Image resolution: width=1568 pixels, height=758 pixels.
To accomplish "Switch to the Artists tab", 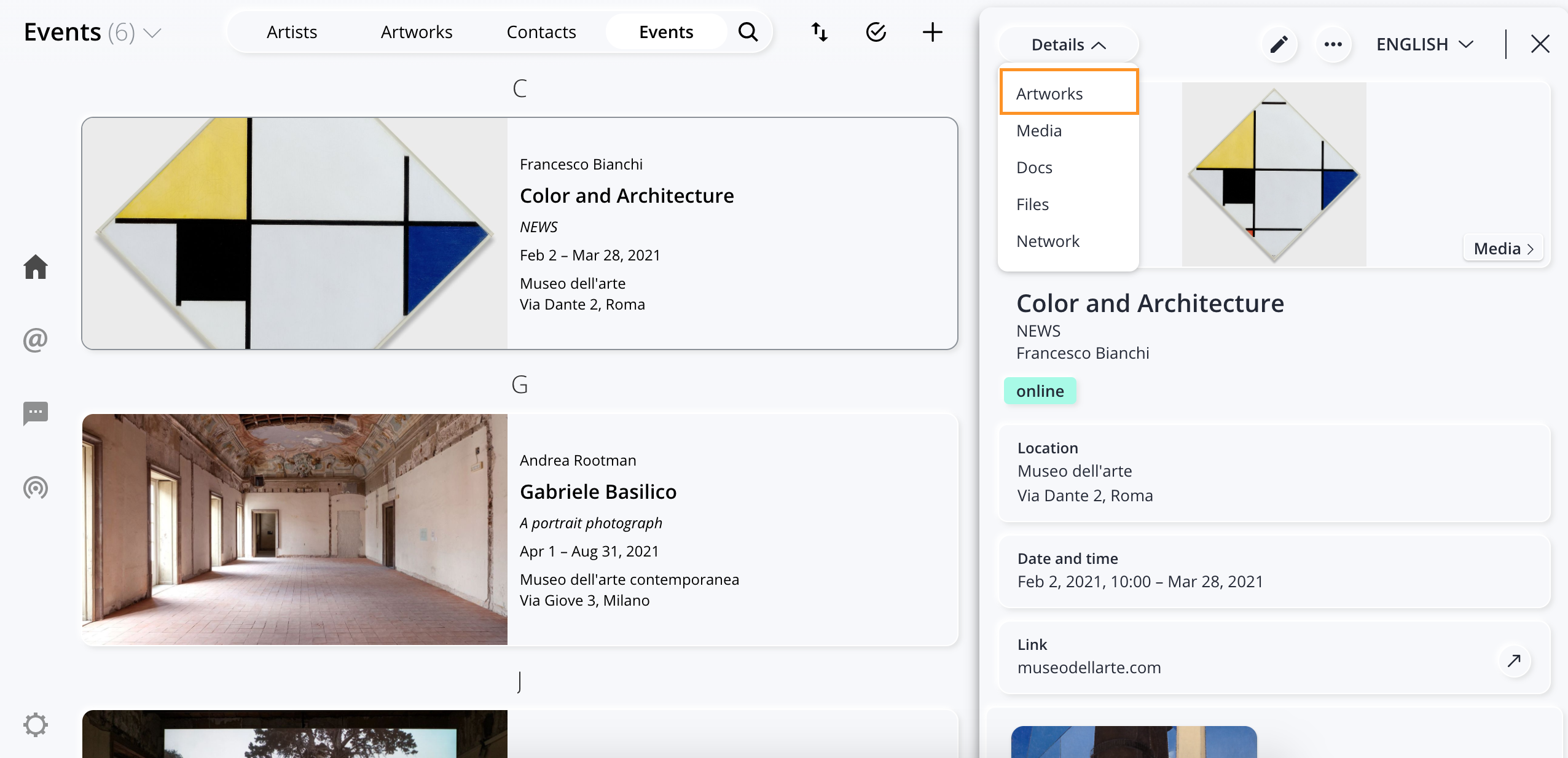I will (292, 32).
